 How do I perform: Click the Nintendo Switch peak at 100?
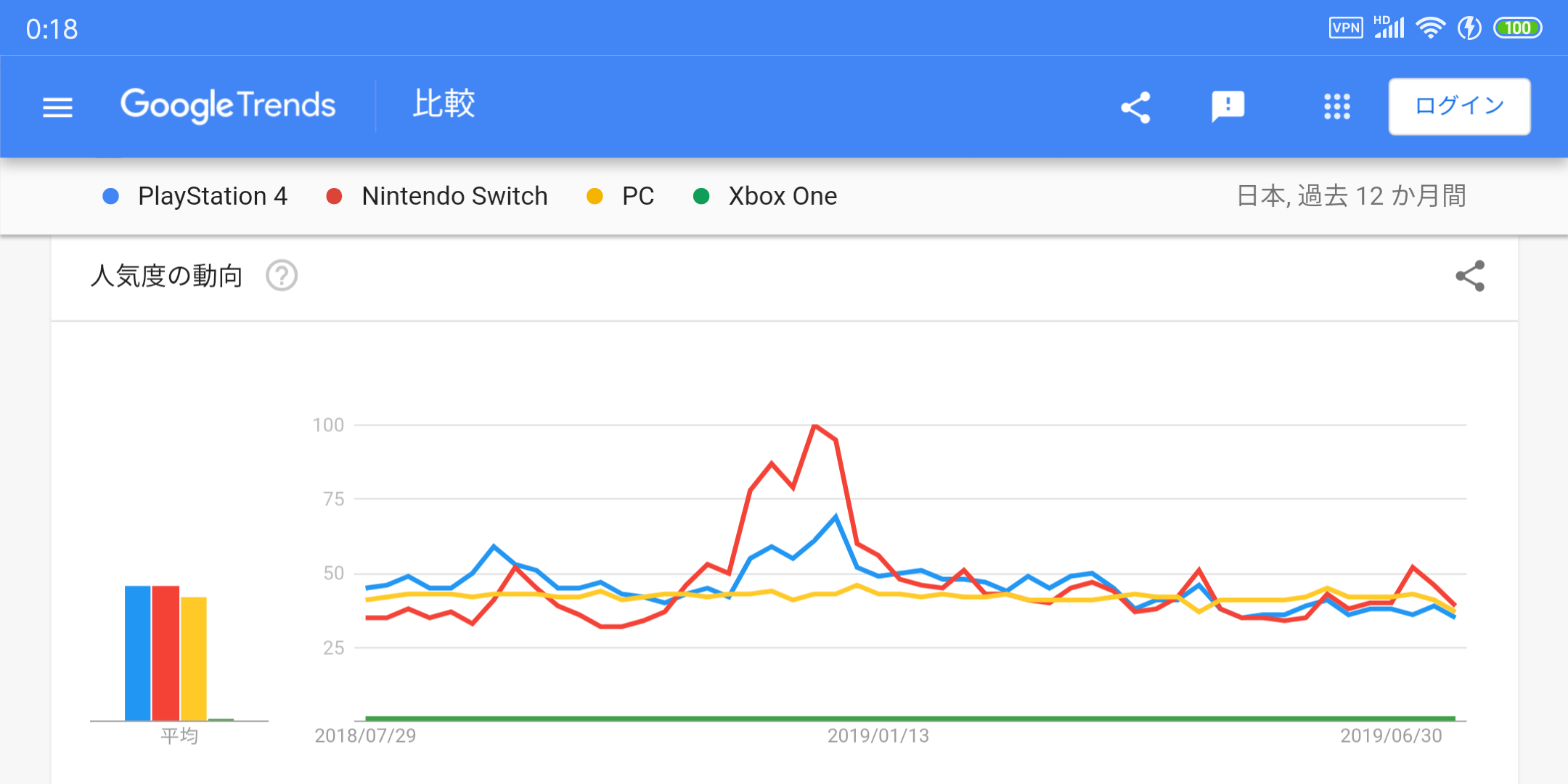point(815,425)
